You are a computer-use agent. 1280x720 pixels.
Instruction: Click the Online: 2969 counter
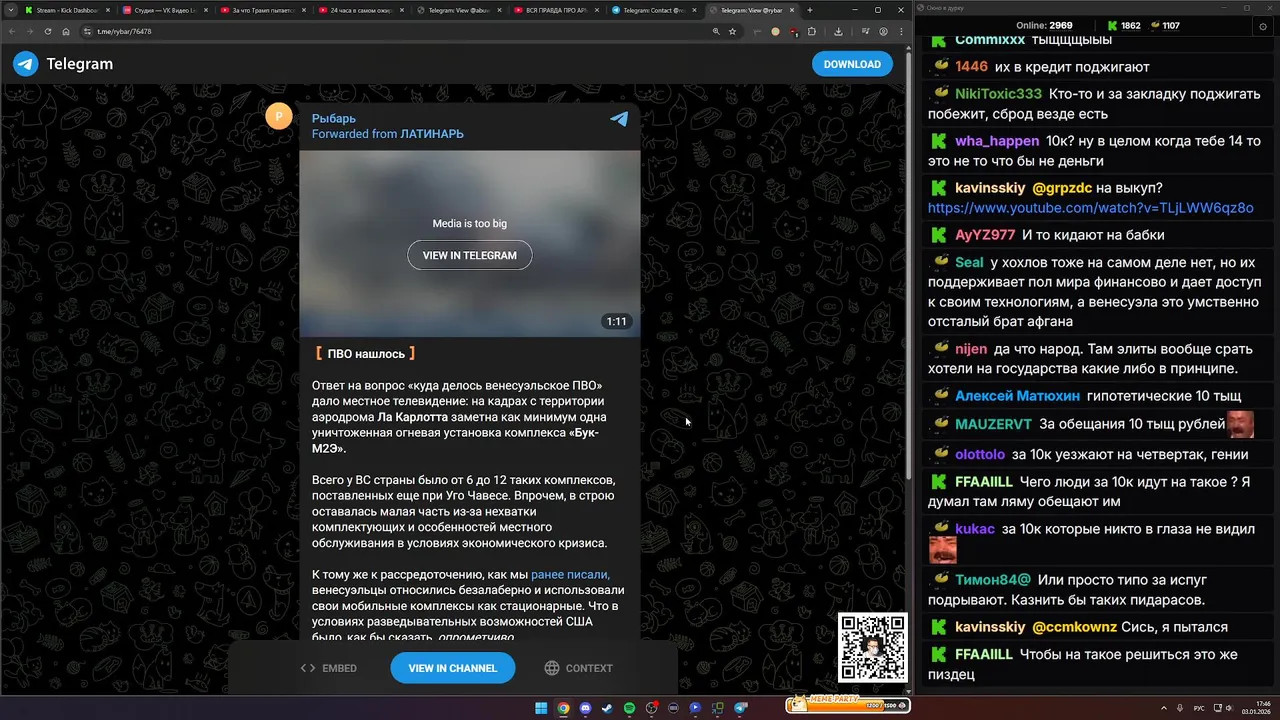[x=1043, y=26]
